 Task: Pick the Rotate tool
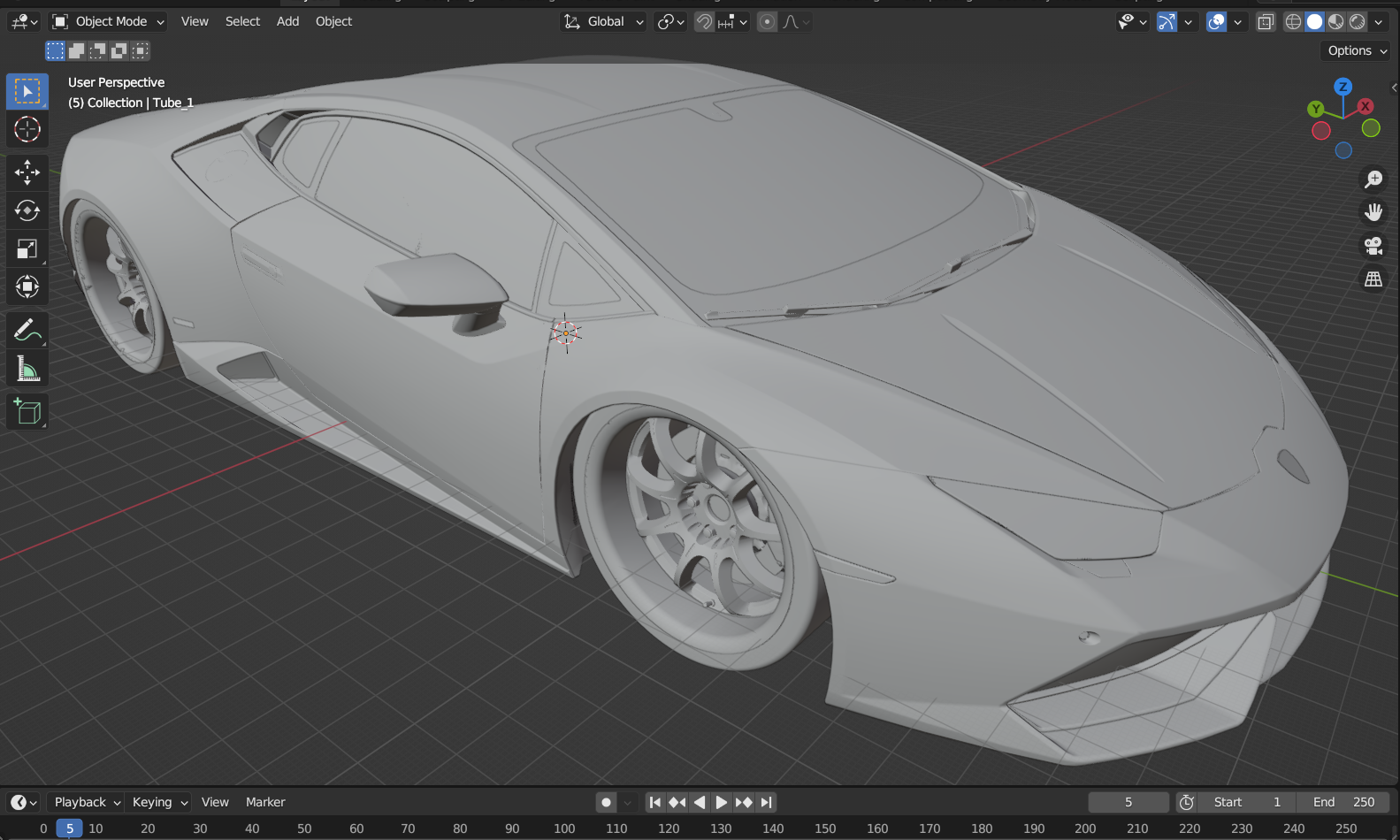pyautogui.click(x=27, y=210)
